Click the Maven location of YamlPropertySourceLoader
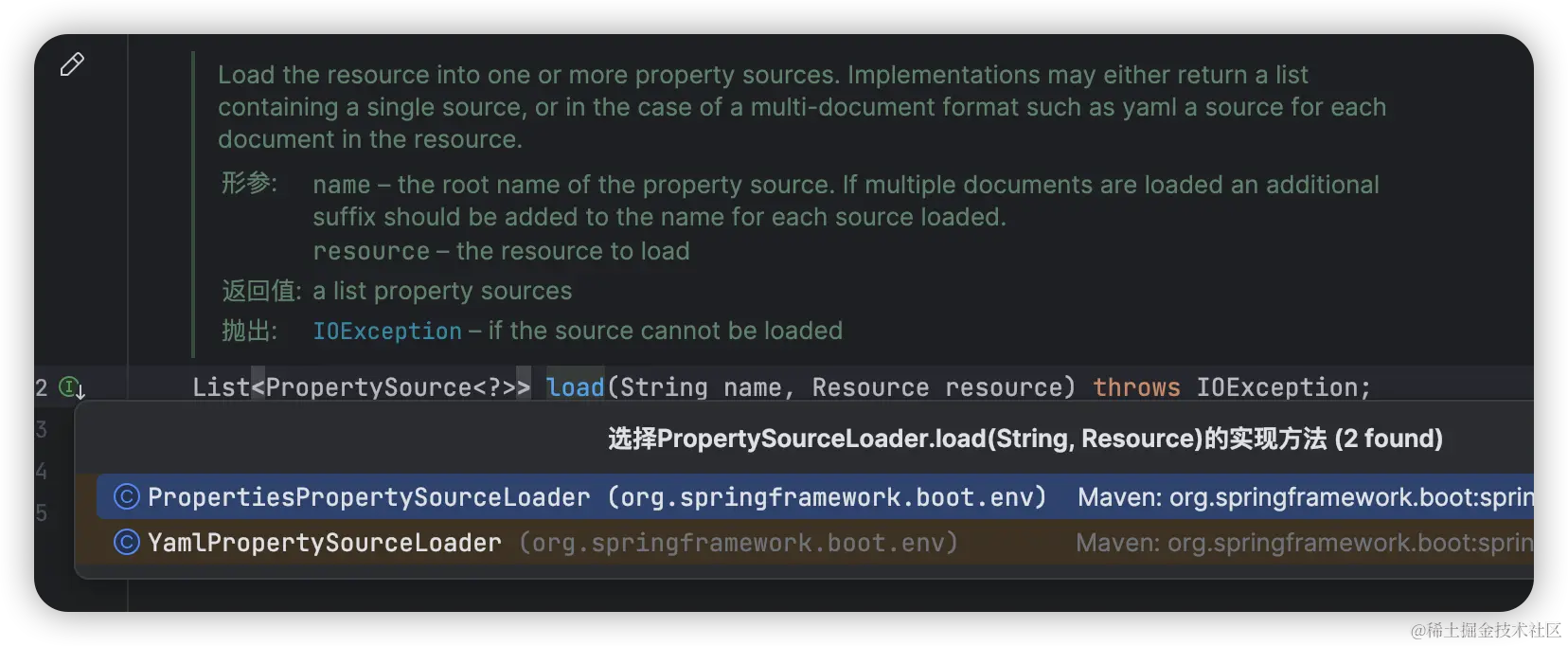Screen dimensions: 1568x646 (1304, 542)
